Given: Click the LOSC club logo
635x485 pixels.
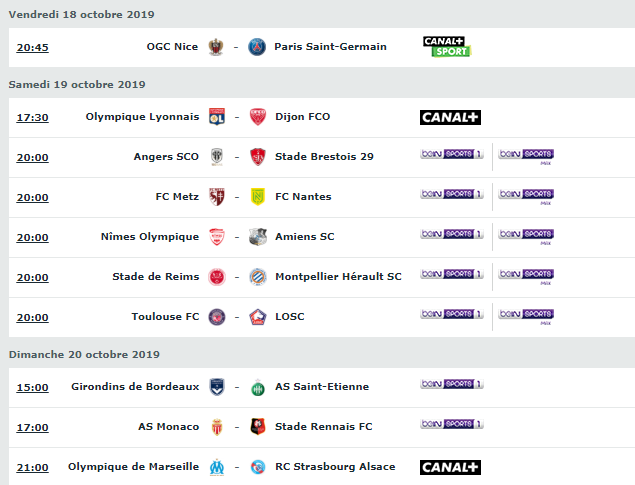Looking at the screenshot, I should coord(258,317).
